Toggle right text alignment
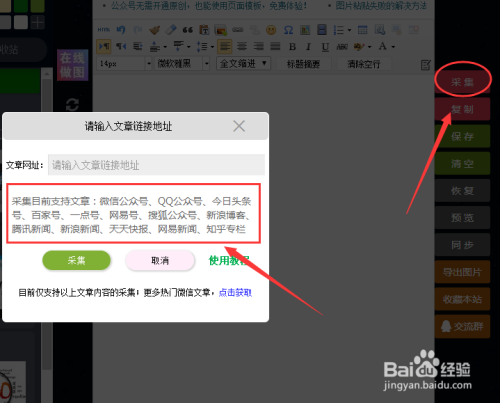This screenshot has width=500, height=403. click(258, 46)
